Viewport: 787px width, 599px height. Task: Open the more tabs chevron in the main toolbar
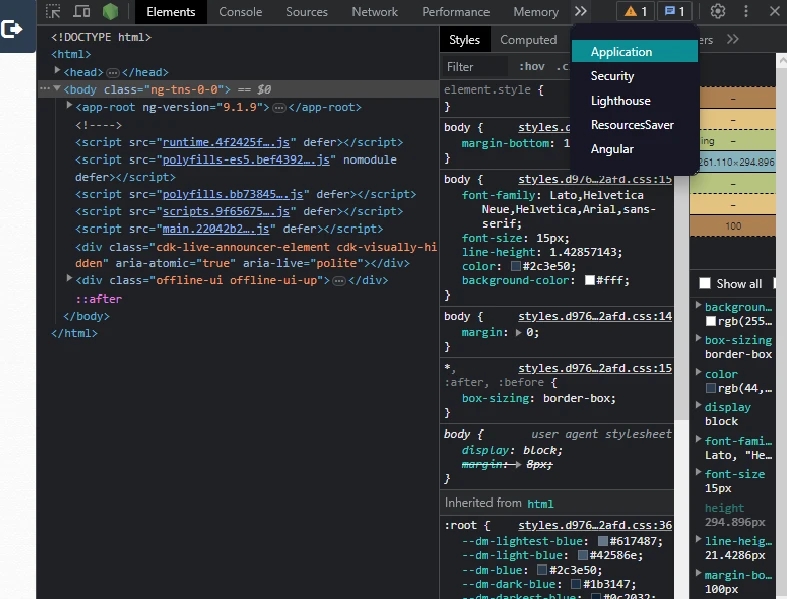click(581, 11)
